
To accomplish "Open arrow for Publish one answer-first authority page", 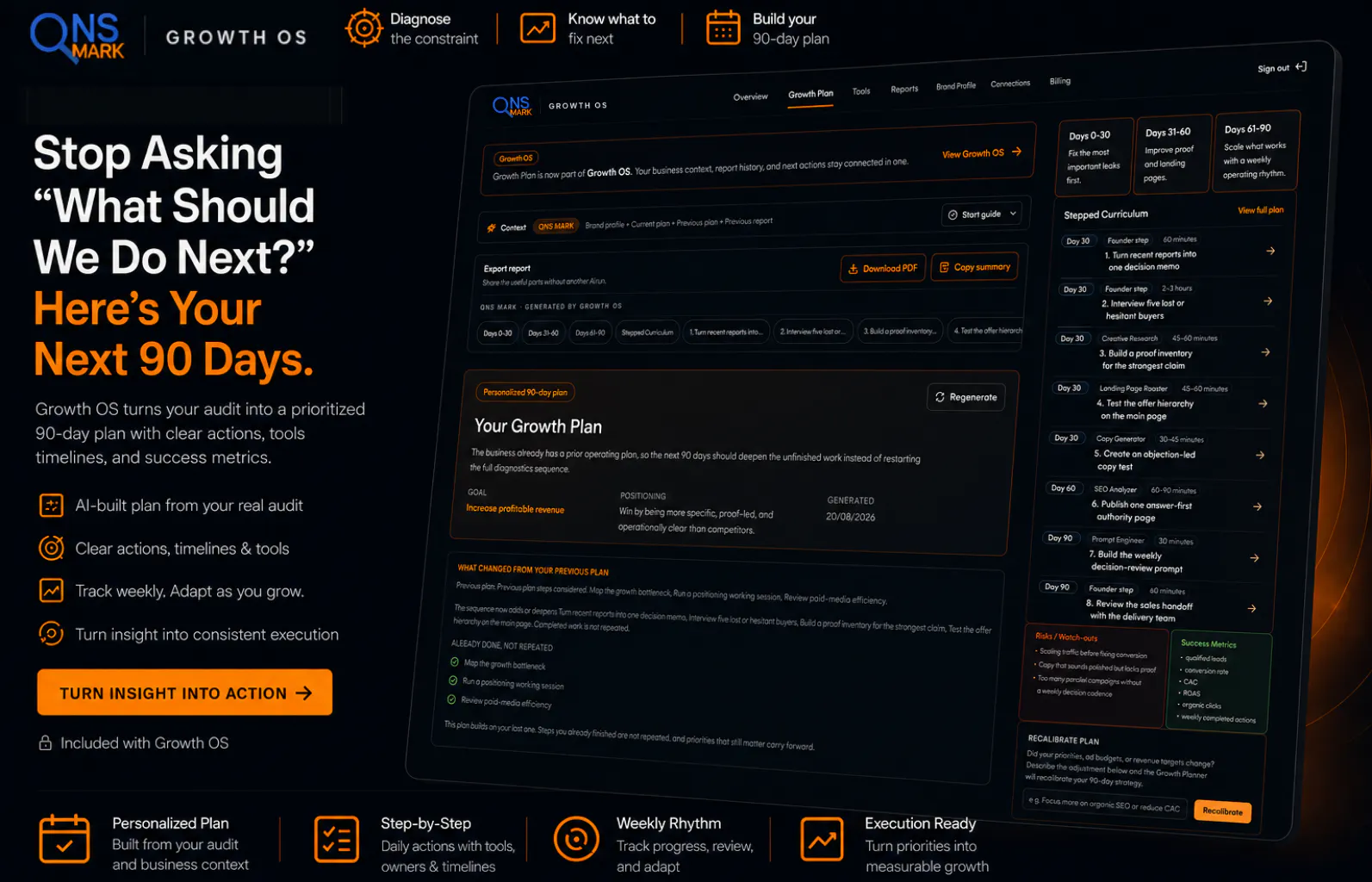I will (x=1257, y=506).
